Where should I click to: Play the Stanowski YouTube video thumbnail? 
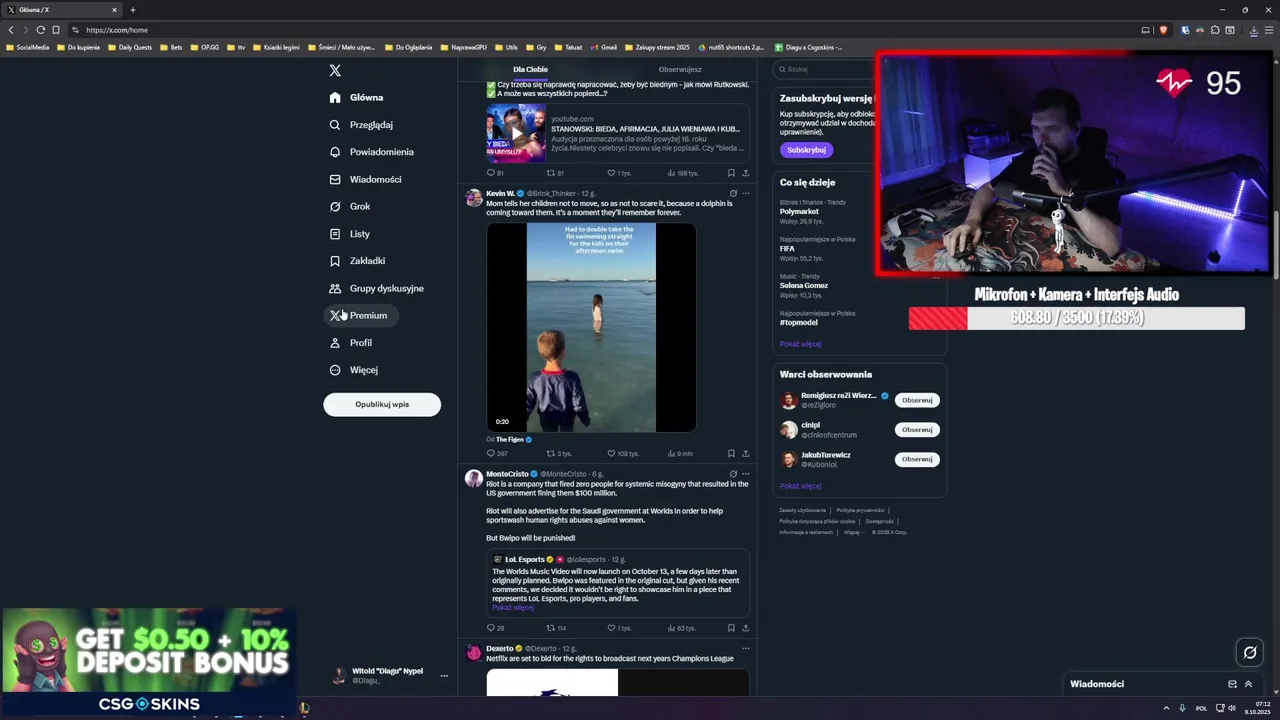pos(517,133)
